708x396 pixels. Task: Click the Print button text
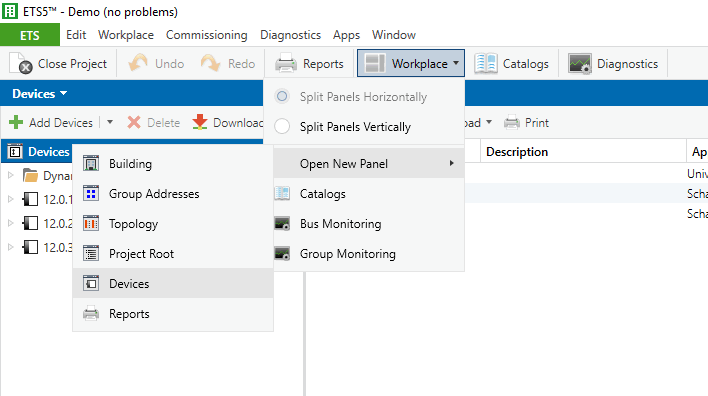(537, 122)
